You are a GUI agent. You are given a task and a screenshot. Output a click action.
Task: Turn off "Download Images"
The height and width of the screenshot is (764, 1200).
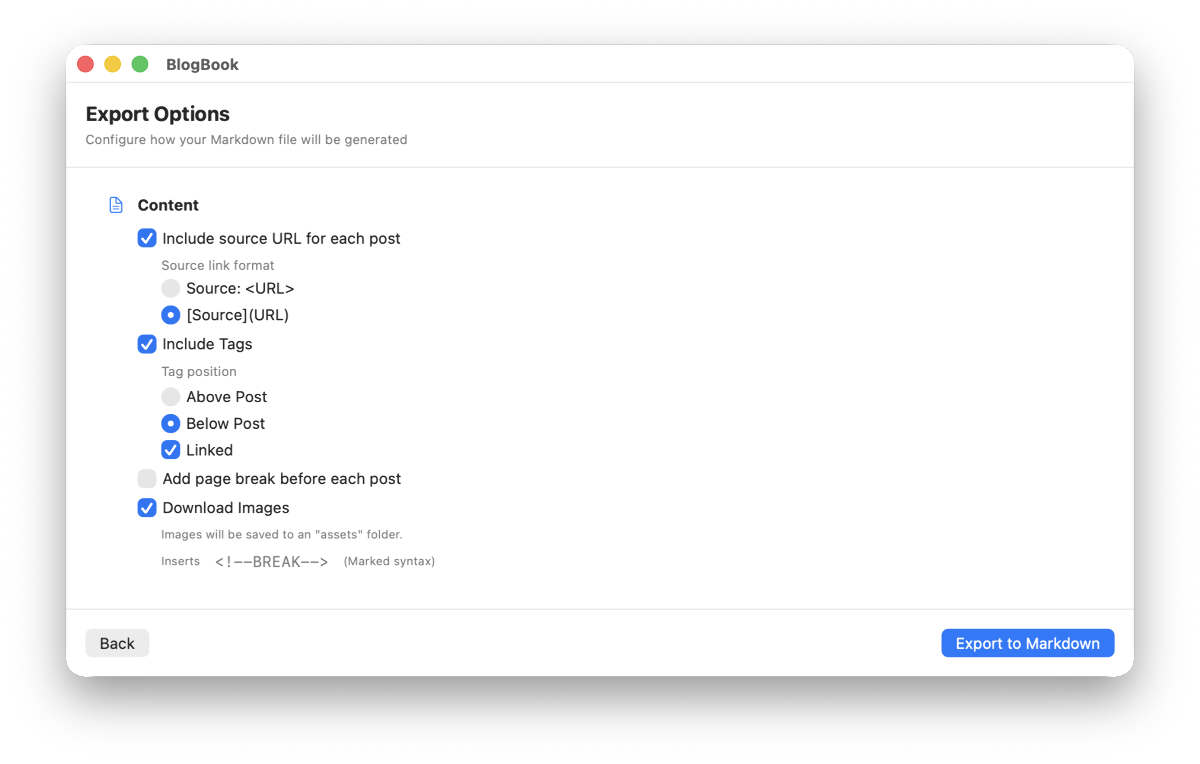[147, 508]
